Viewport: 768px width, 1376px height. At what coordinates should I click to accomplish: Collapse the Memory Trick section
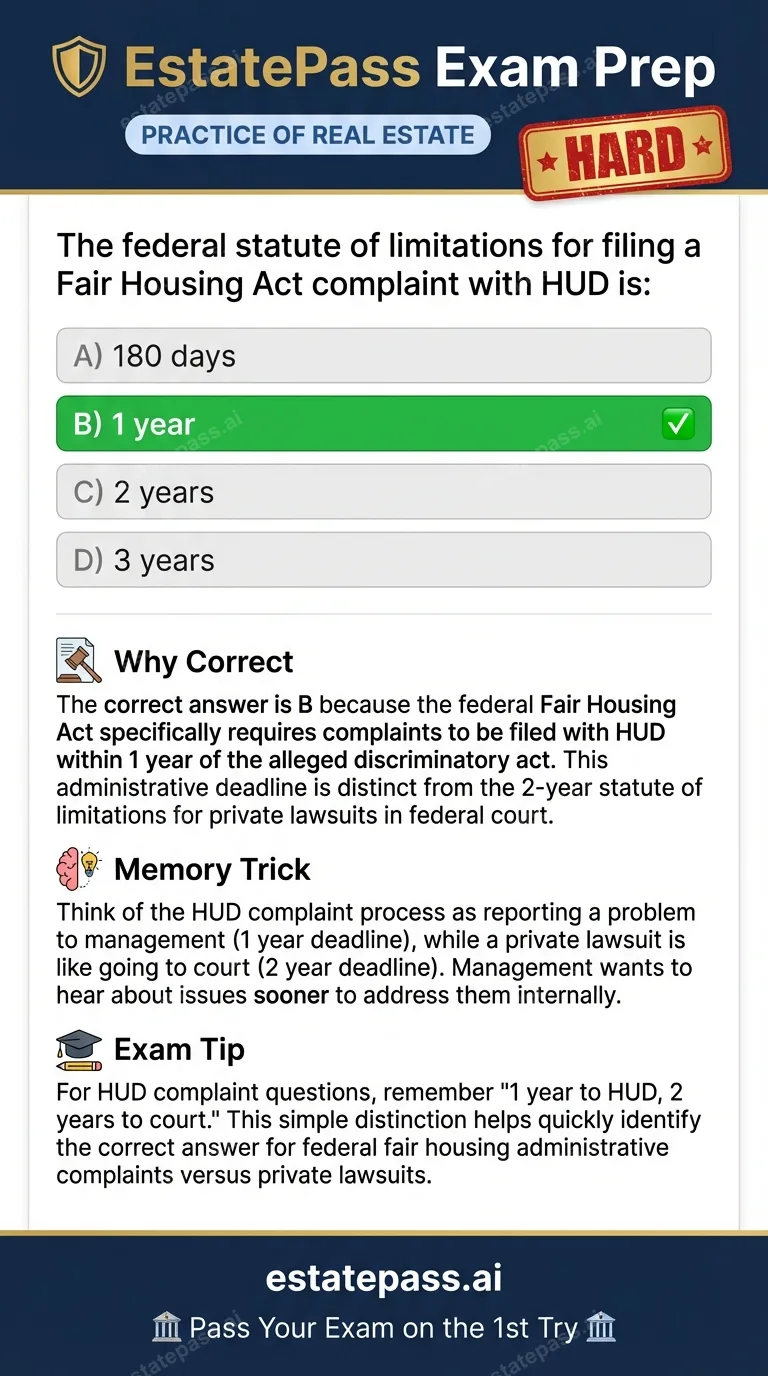pos(212,869)
